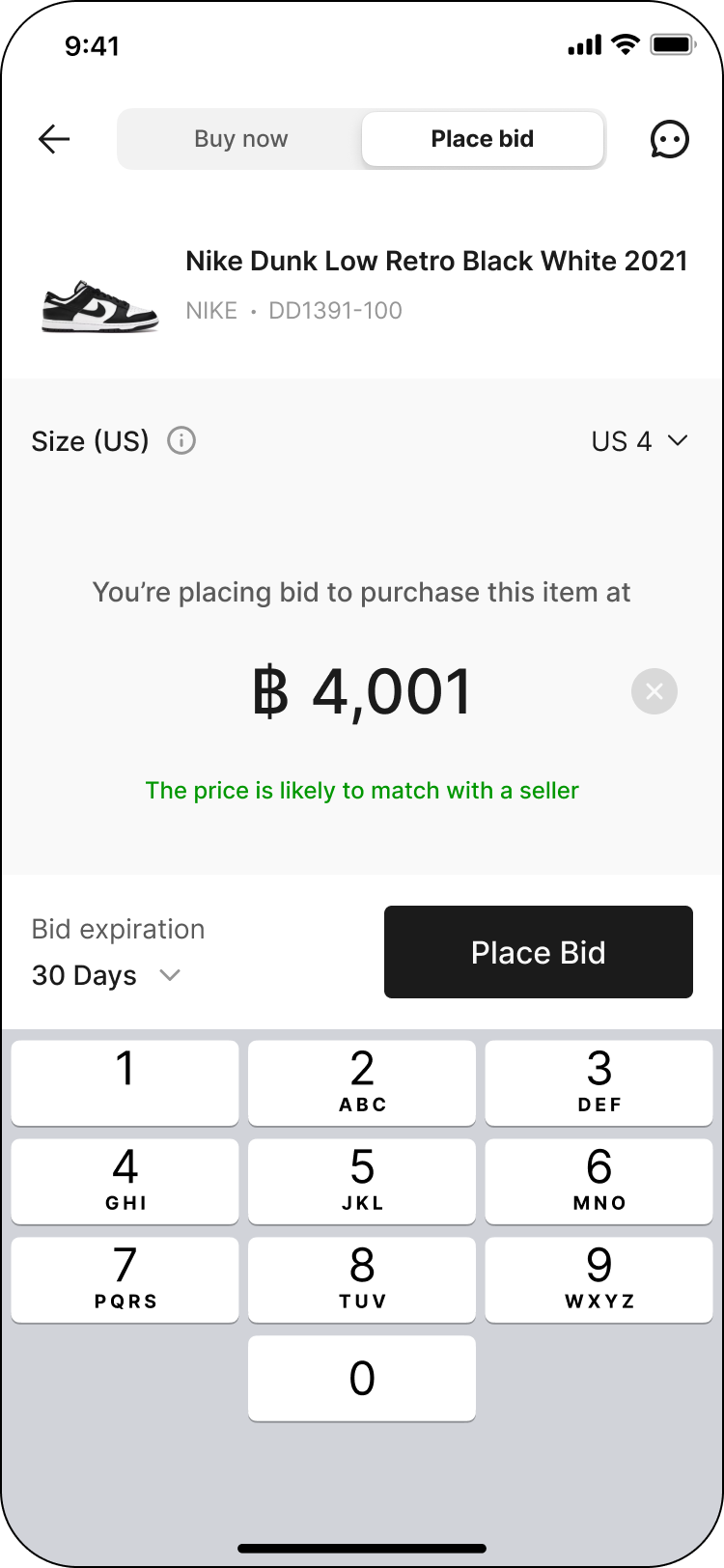Viewport: 724px width, 1568px height.
Task: Tap the size info icon
Action: click(x=181, y=441)
